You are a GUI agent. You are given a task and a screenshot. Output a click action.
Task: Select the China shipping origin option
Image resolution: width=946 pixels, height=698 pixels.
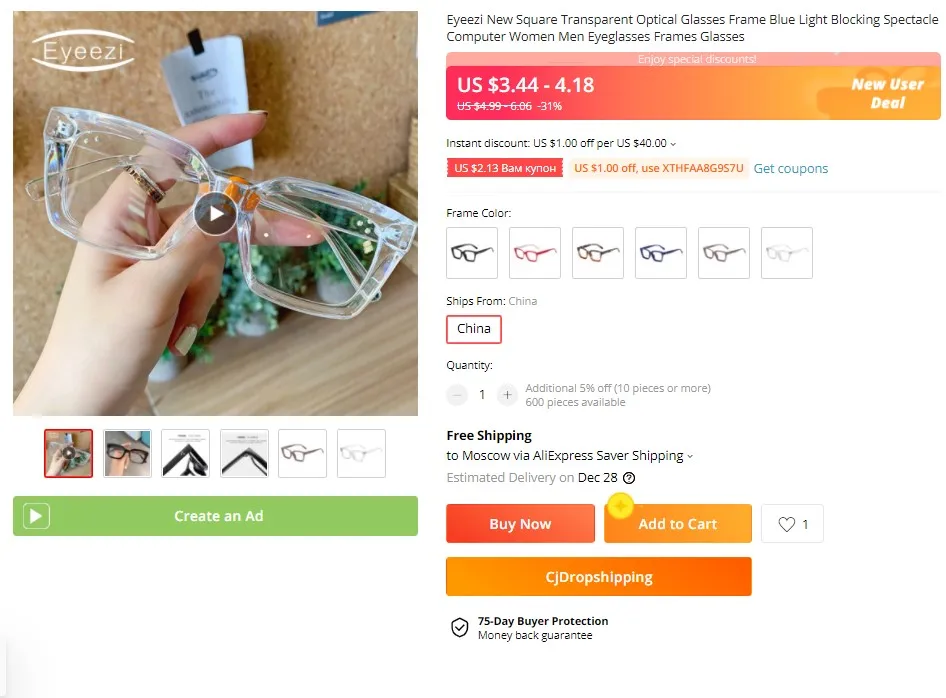point(474,329)
